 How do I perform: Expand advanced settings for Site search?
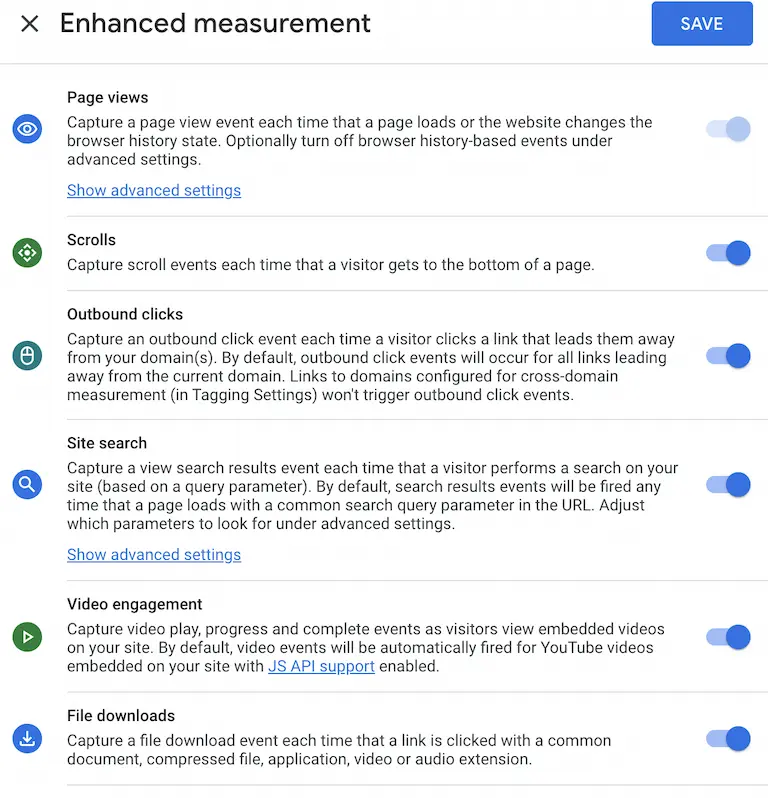click(x=154, y=555)
